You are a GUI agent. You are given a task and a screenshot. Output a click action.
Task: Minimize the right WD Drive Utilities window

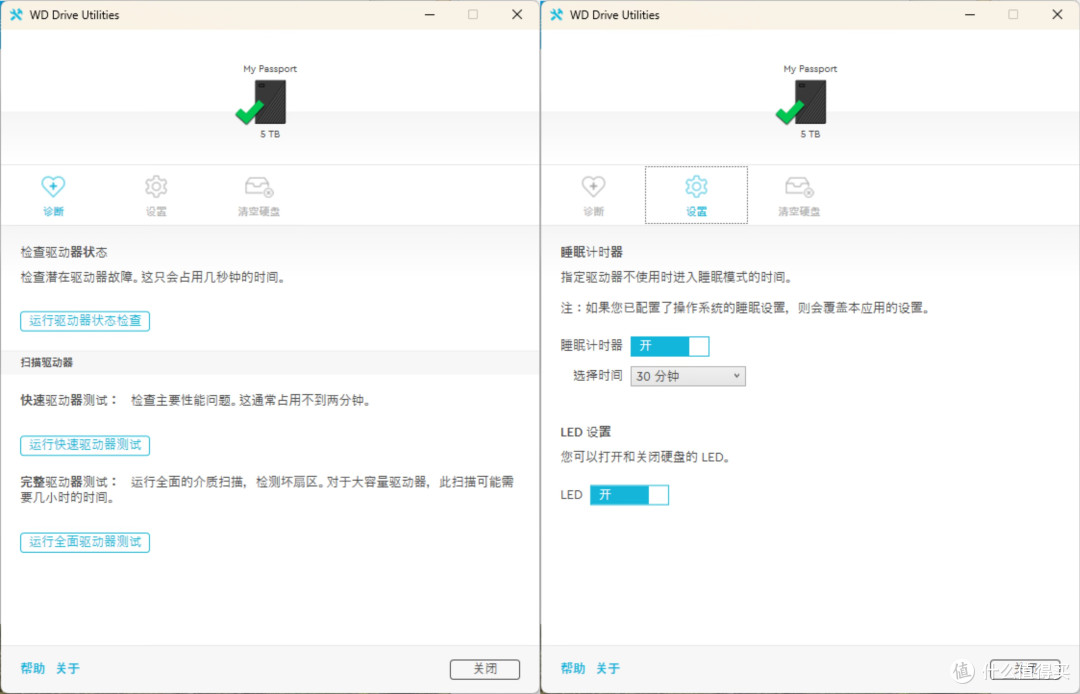(x=970, y=14)
